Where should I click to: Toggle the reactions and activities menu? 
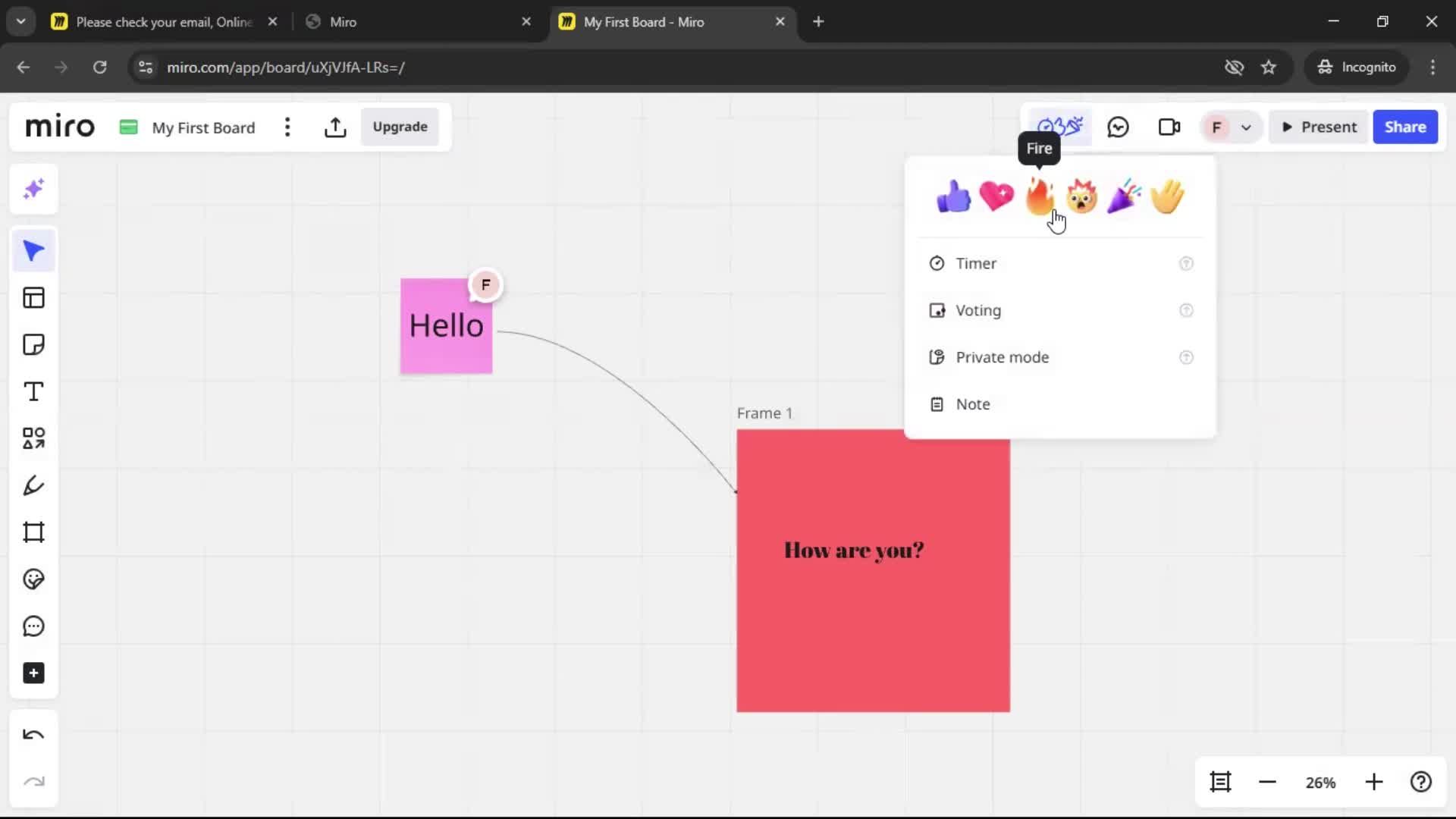pyautogui.click(x=1059, y=127)
